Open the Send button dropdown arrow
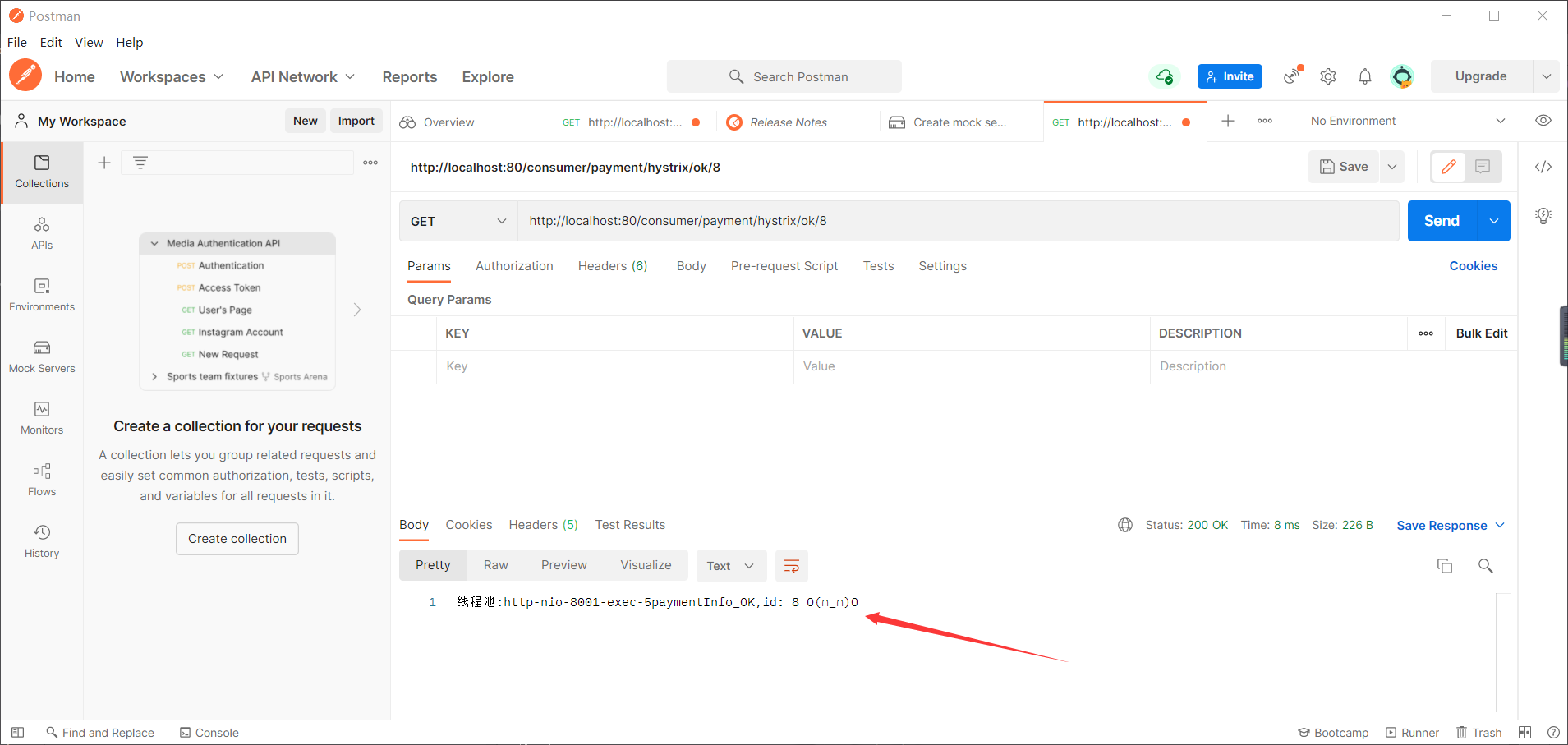 [1494, 221]
